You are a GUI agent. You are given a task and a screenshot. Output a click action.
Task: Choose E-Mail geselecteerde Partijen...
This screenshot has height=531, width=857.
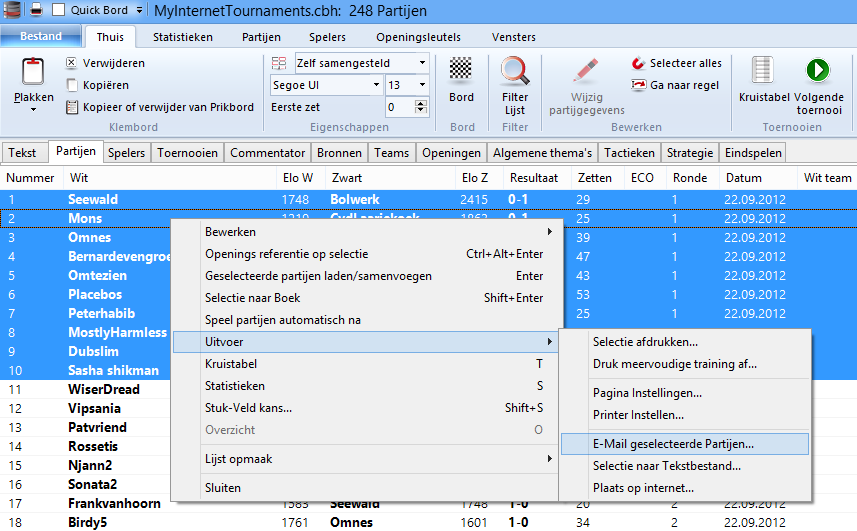click(x=685, y=444)
